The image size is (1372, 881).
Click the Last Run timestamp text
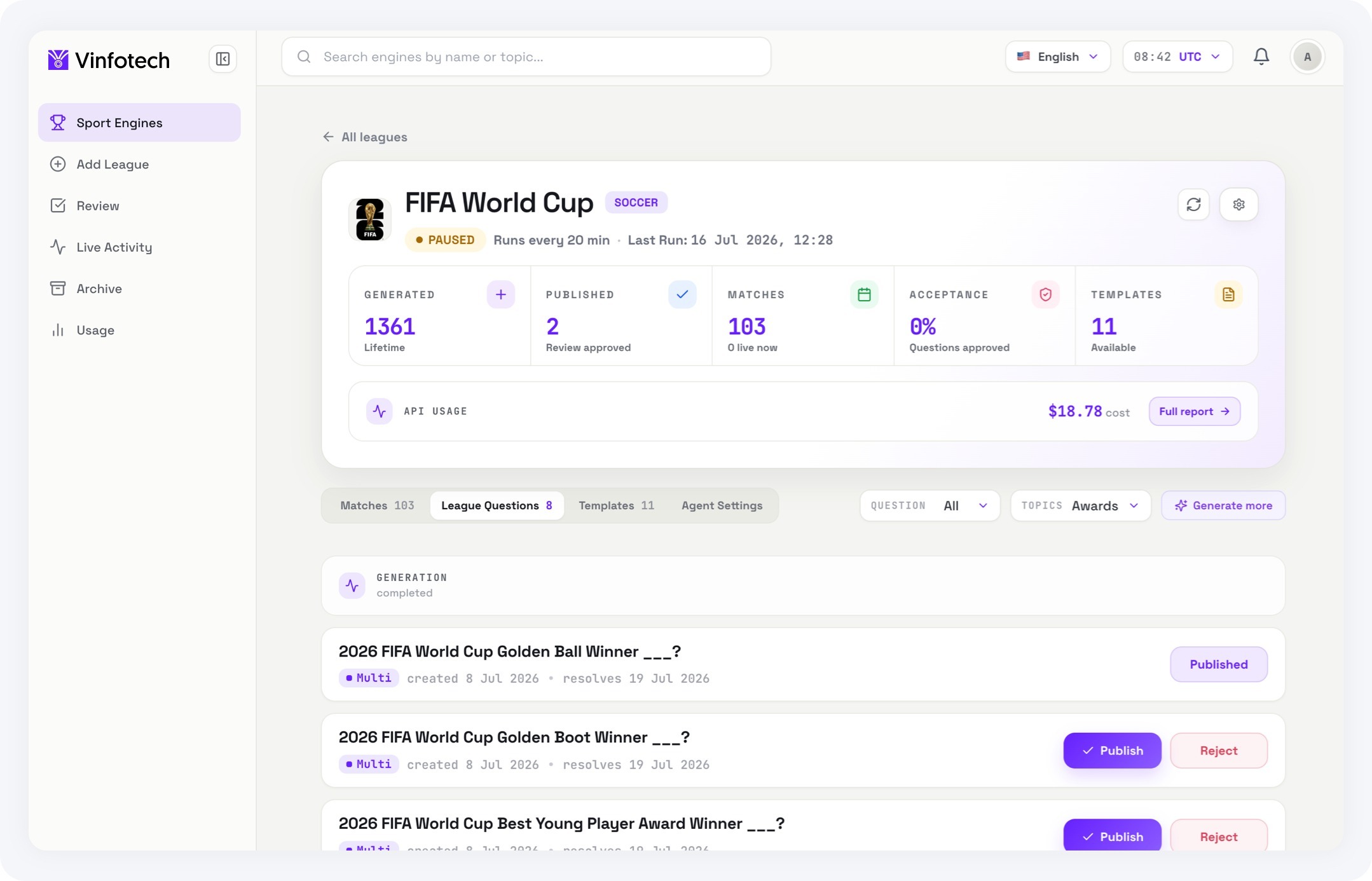click(731, 240)
